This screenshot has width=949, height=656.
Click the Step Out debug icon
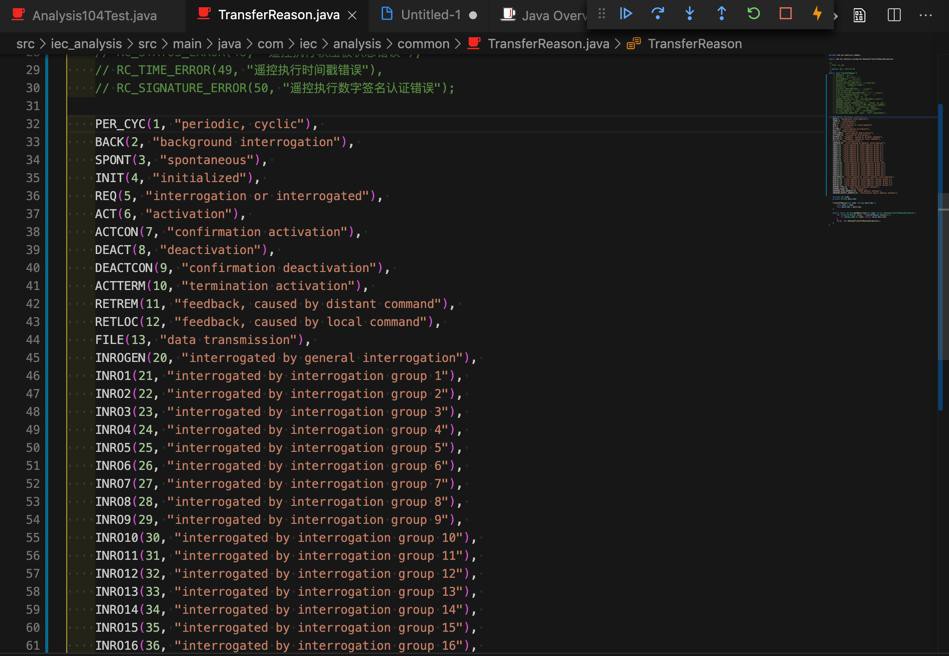(721, 13)
